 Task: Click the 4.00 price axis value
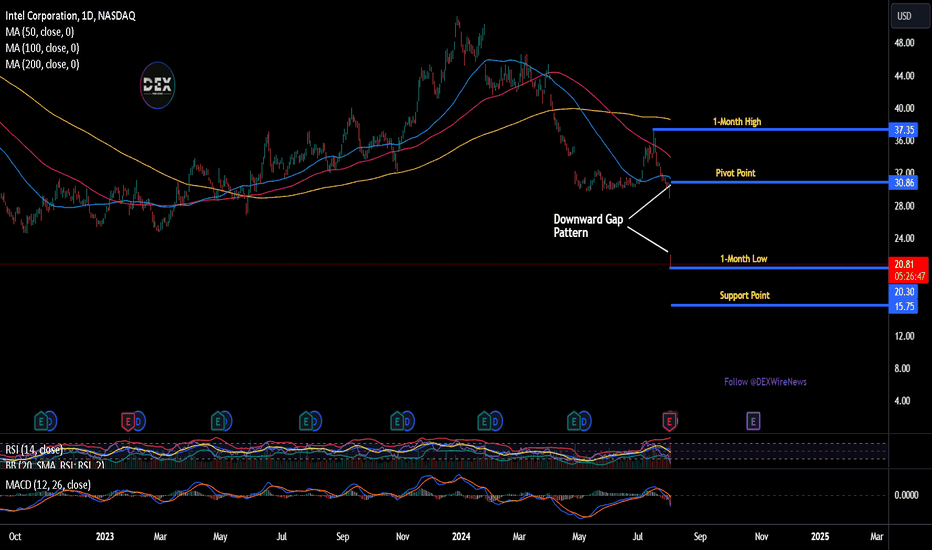(x=902, y=401)
